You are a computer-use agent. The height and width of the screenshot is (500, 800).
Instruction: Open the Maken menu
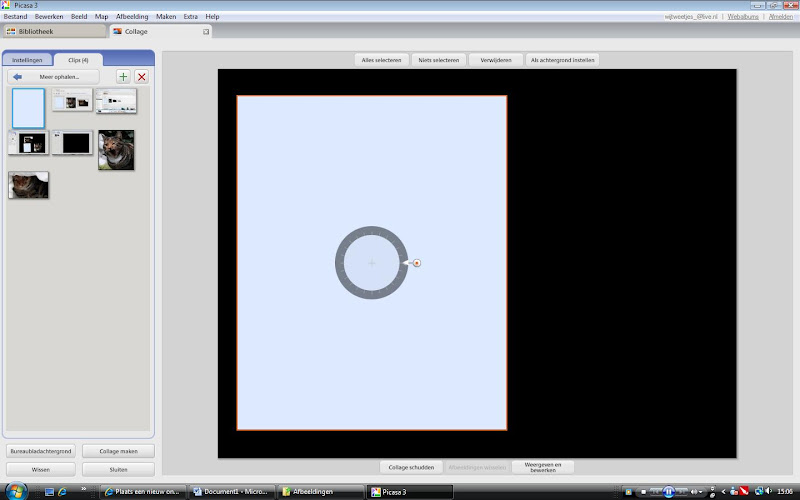coord(166,16)
